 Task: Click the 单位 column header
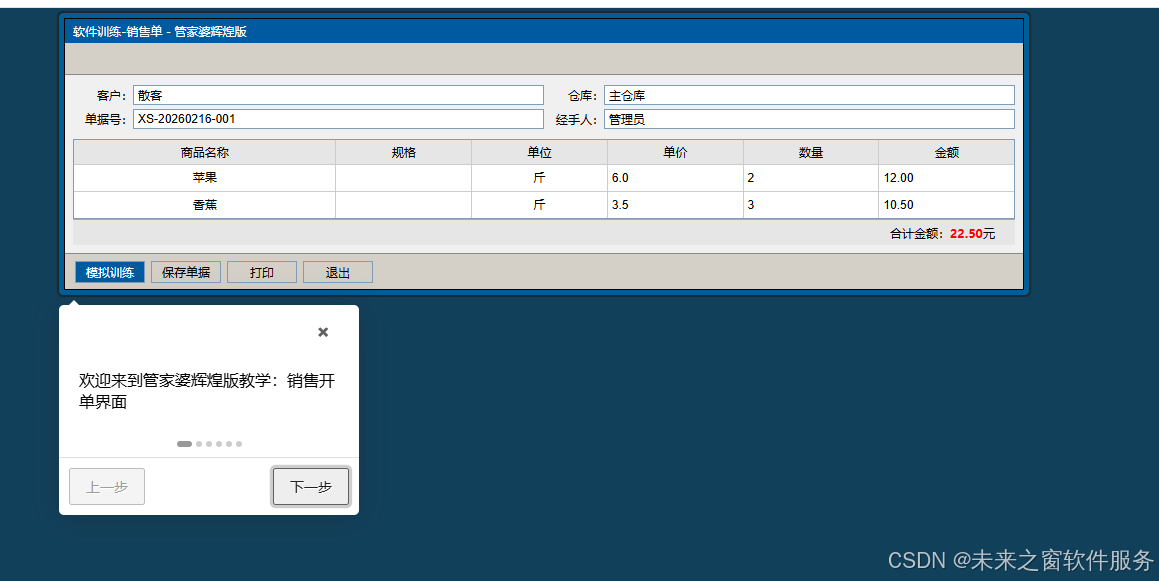coord(540,152)
